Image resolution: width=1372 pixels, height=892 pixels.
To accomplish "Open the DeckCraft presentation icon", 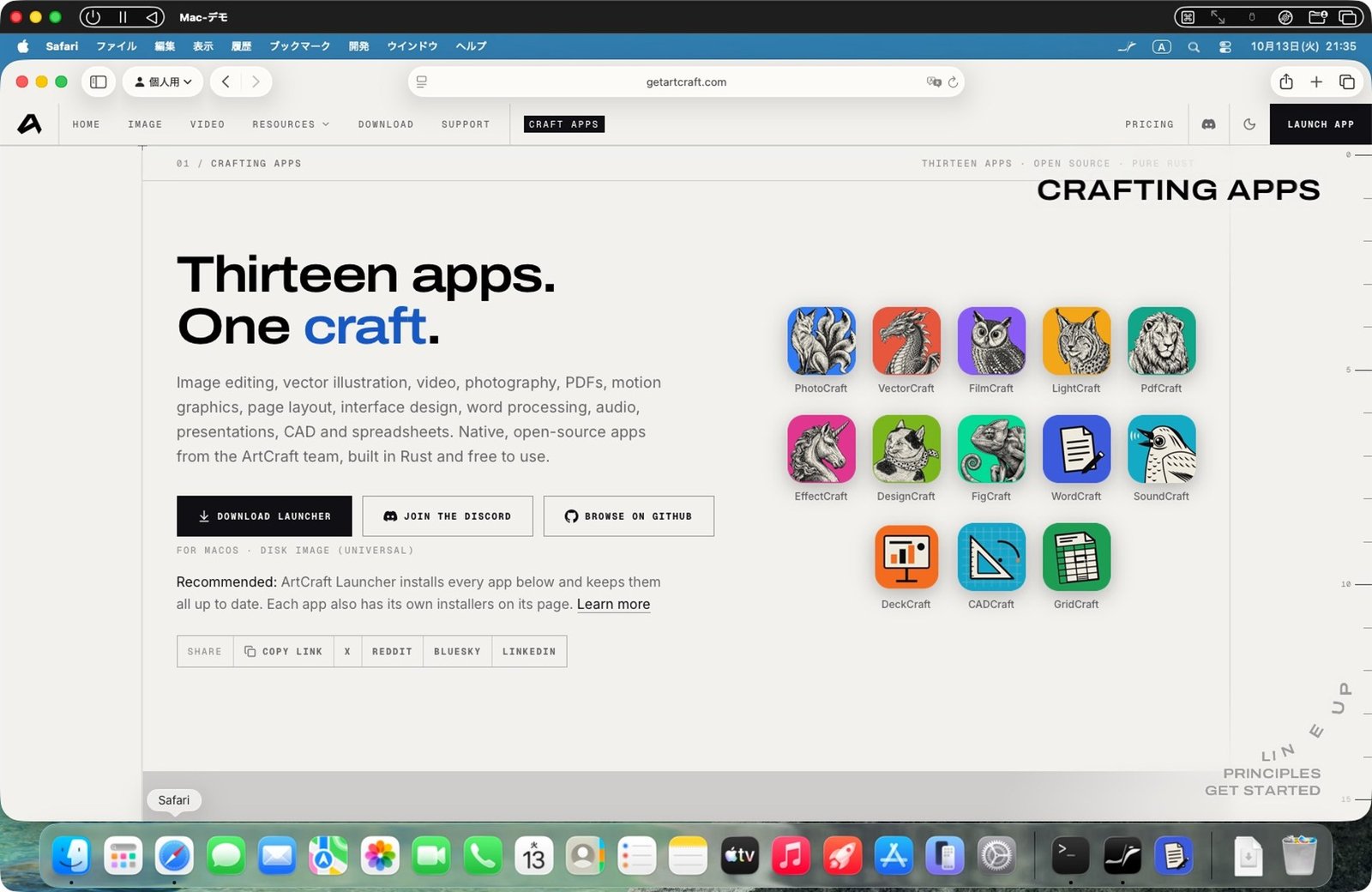I will click(x=906, y=557).
